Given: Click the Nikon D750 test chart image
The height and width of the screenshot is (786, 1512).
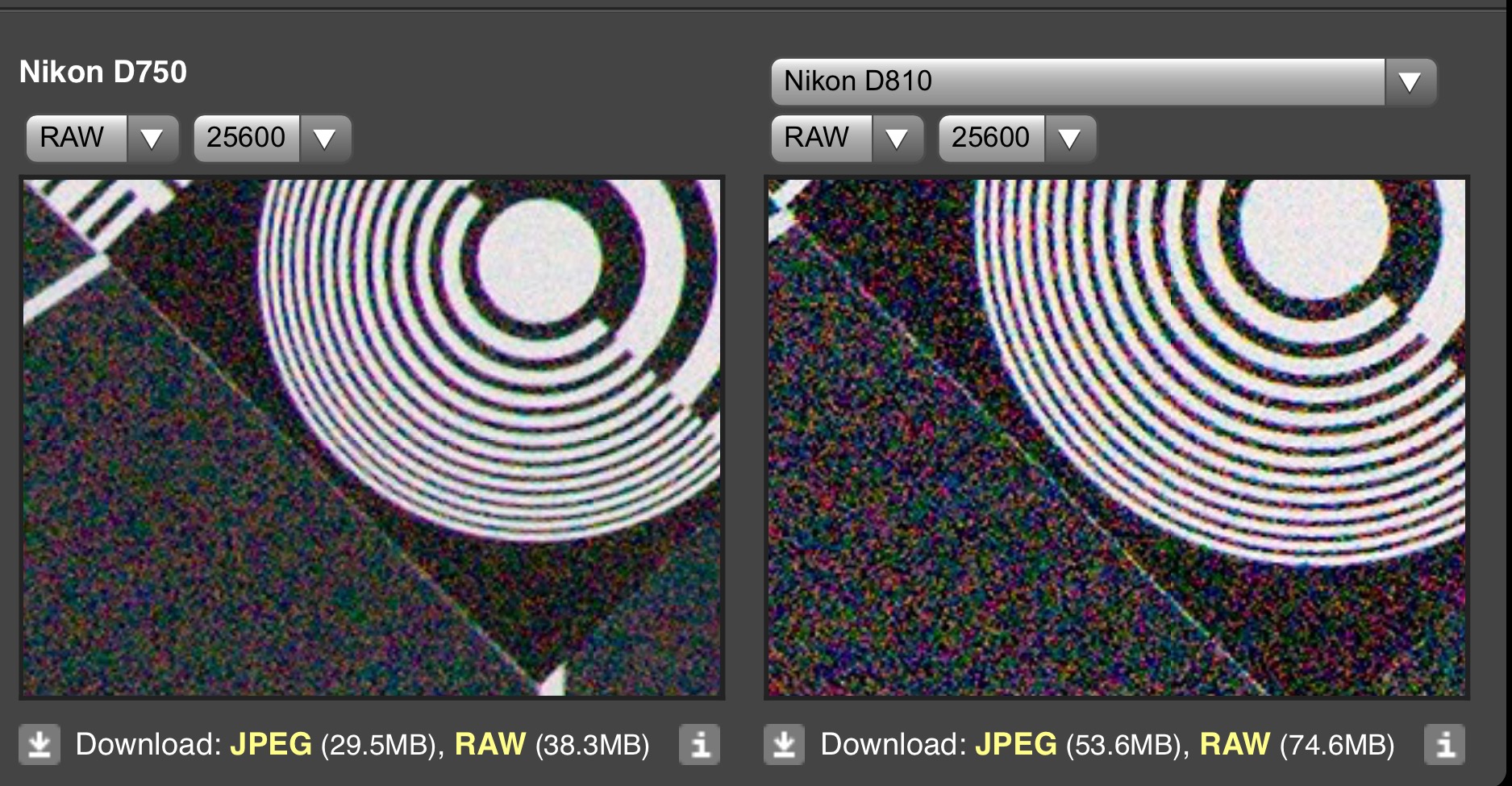Looking at the screenshot, I should [372, 437].
